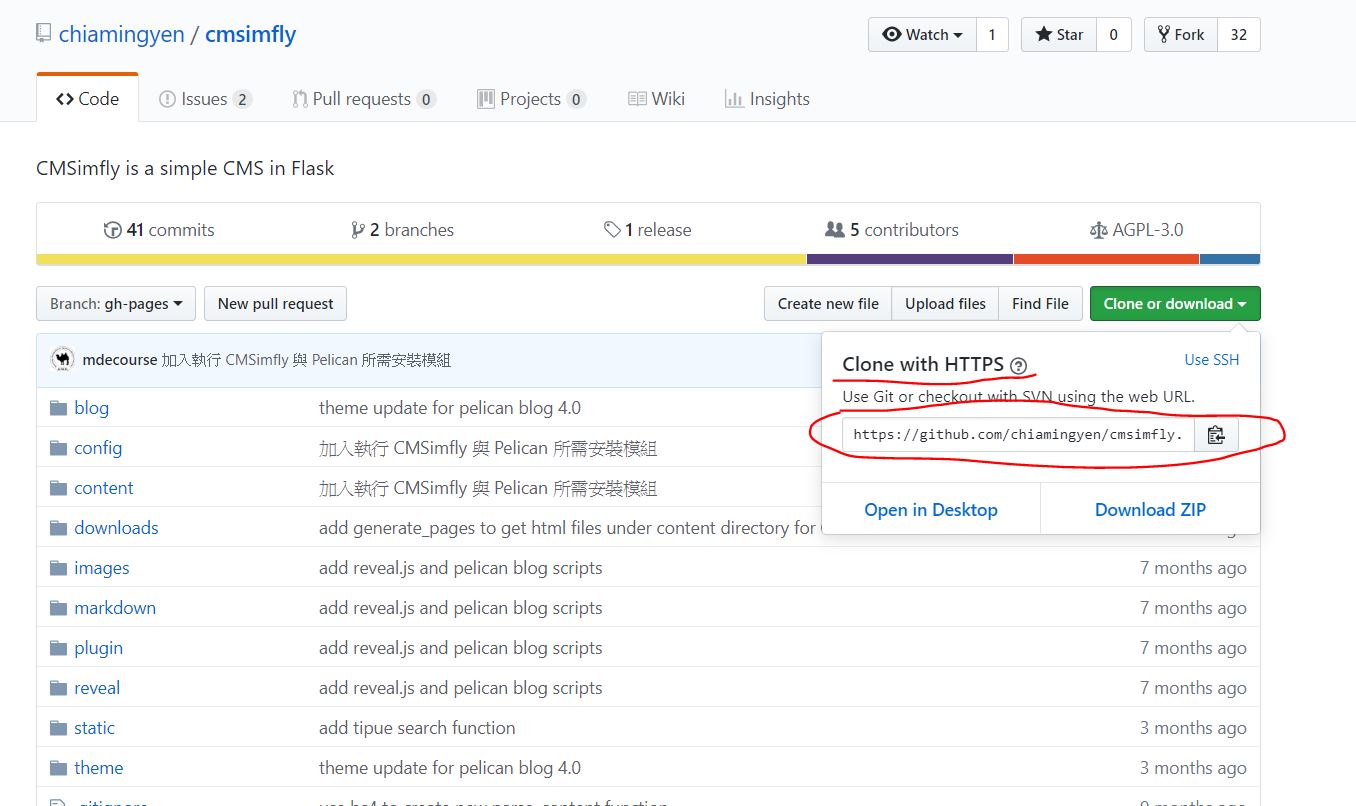1356x806 pixels.
Task: Switch clone method via Use SSH
Action: [x=1211, y=360]
